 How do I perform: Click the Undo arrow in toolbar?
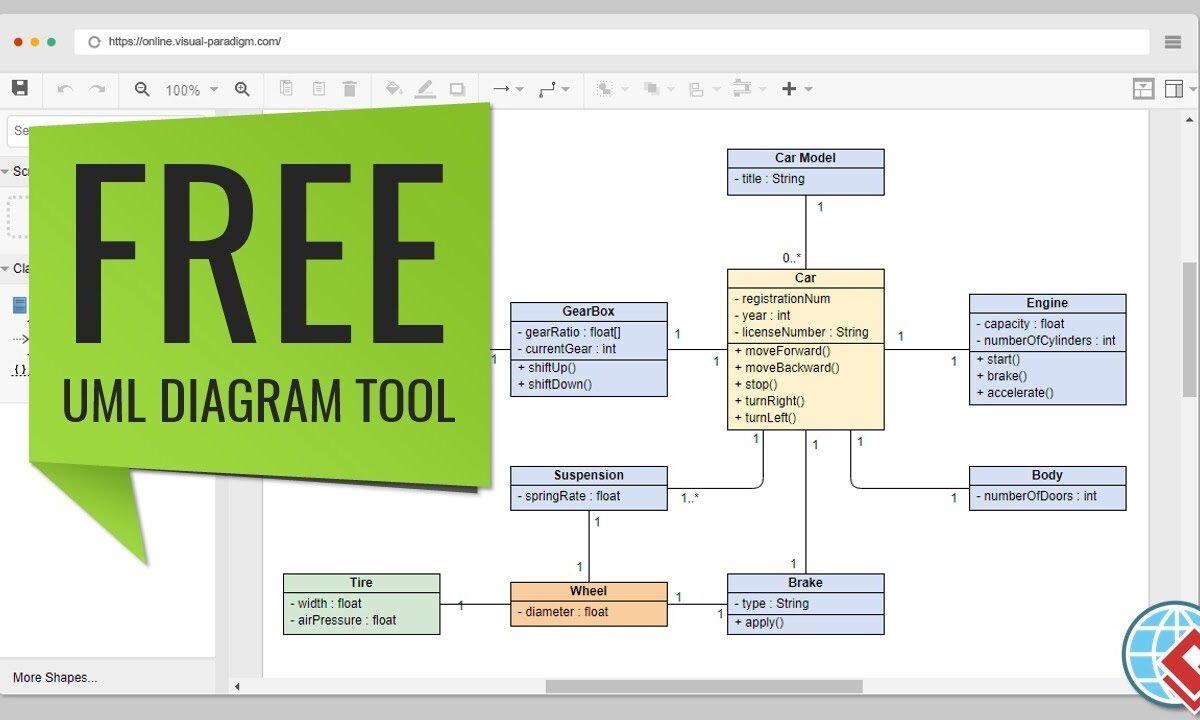tap(65, 89)
